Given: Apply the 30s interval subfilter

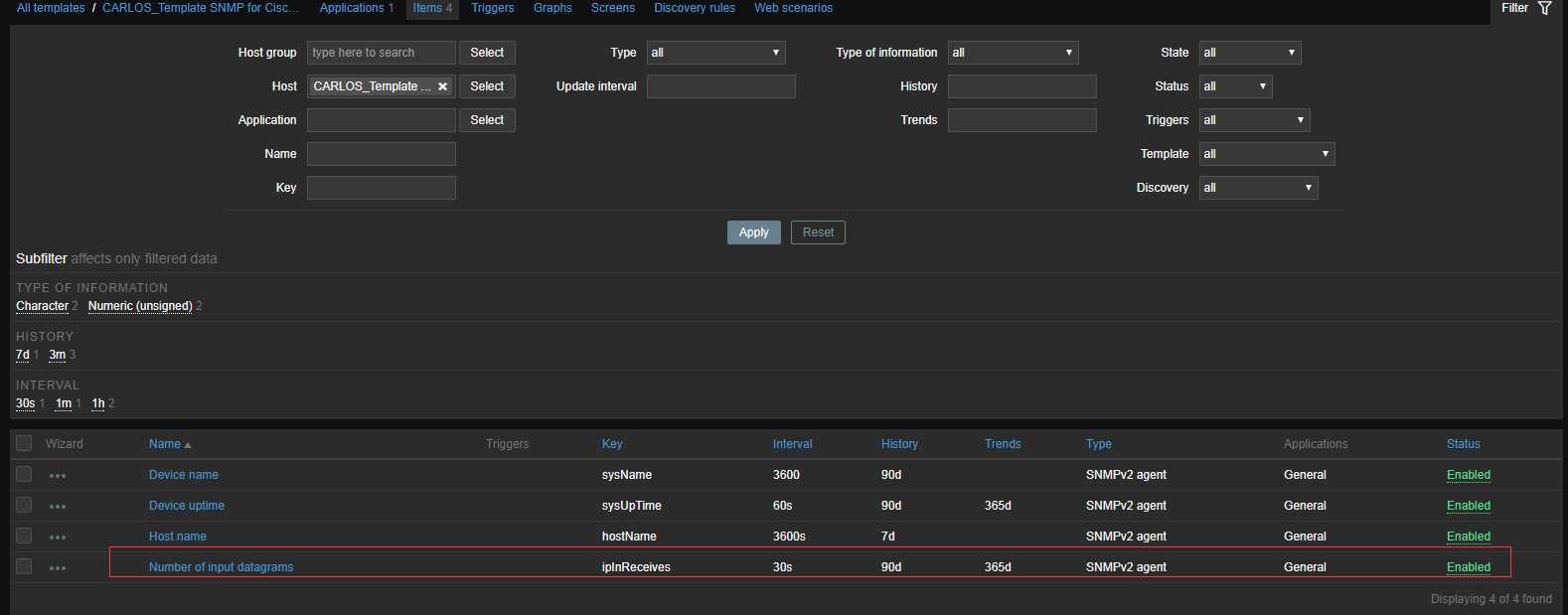Looking at the screenshot, I should (x=26, y=403).
